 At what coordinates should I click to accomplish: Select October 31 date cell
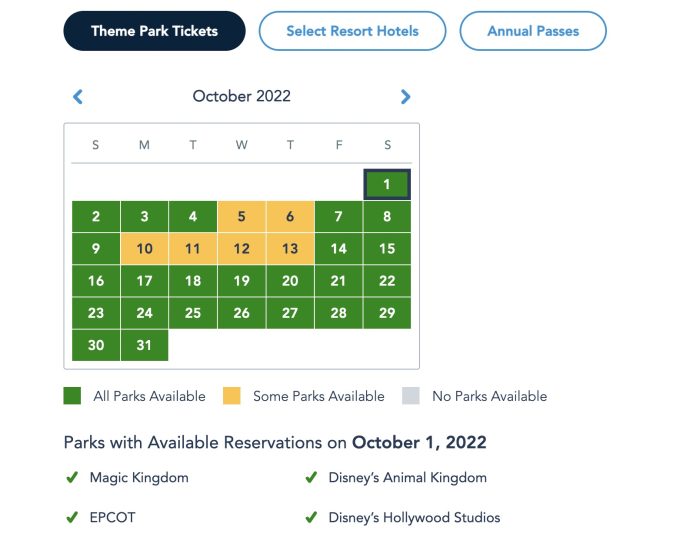click(144, 345)
